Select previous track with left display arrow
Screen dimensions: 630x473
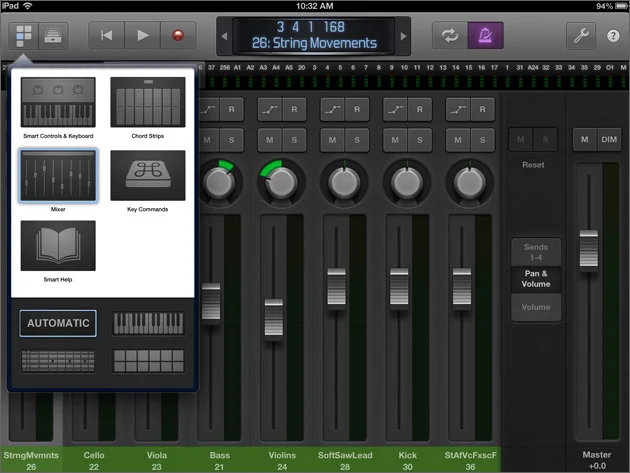224,36
